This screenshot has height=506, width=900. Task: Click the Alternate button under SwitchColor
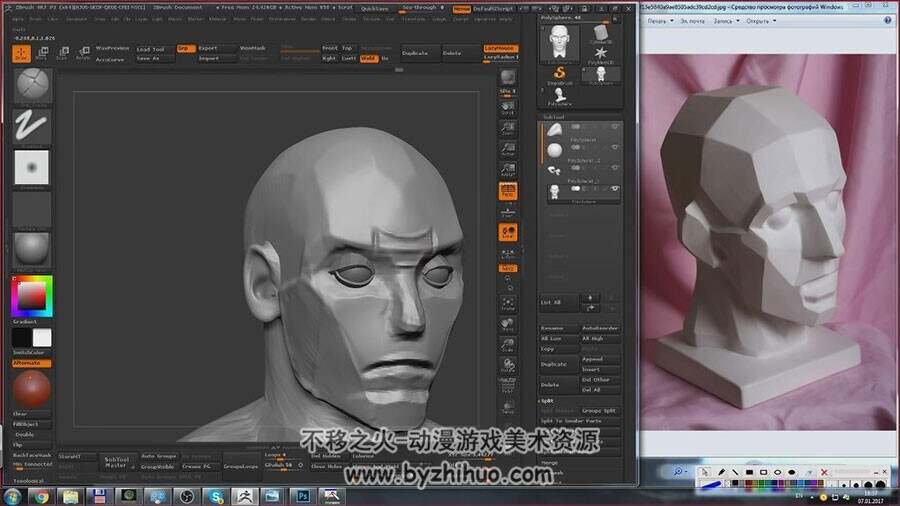pos(32,363)
